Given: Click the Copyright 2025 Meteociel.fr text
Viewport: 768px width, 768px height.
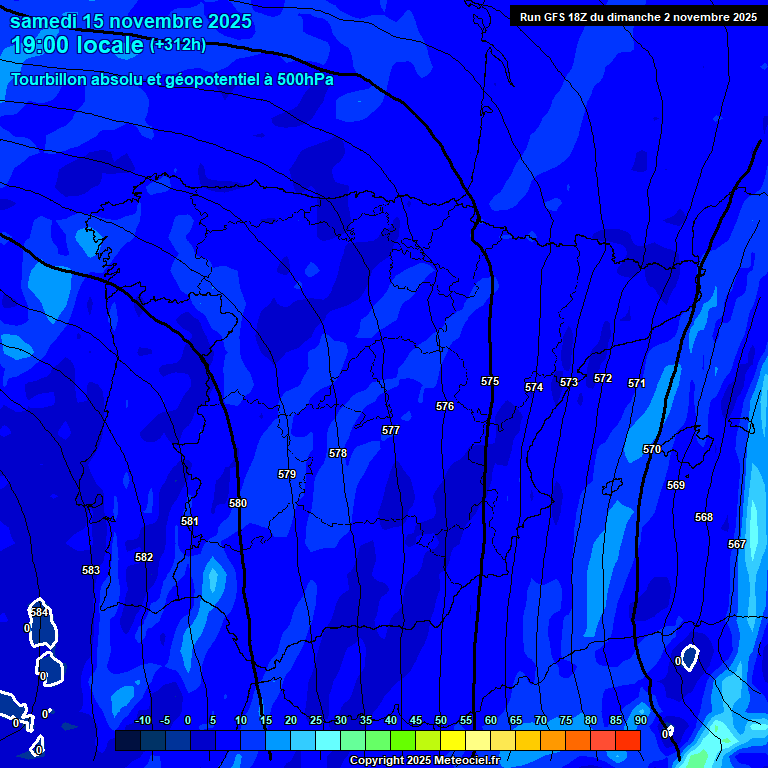Looking at the screenshot, I should (x=424, y=761).
